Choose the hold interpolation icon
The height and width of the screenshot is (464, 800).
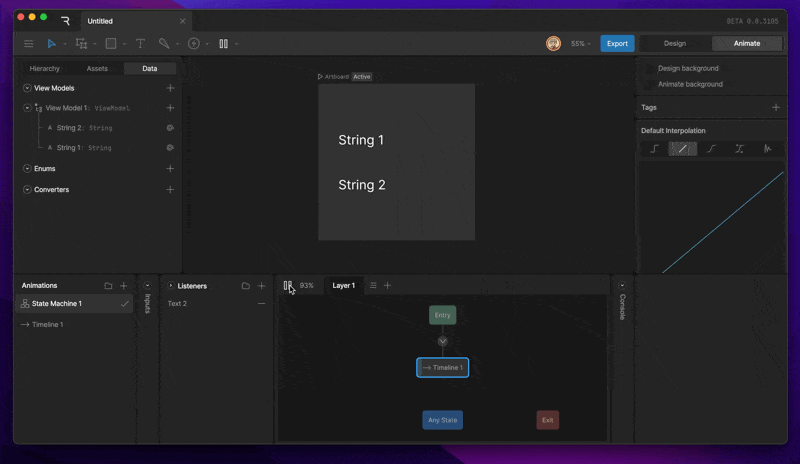click(x=654, y=149)
